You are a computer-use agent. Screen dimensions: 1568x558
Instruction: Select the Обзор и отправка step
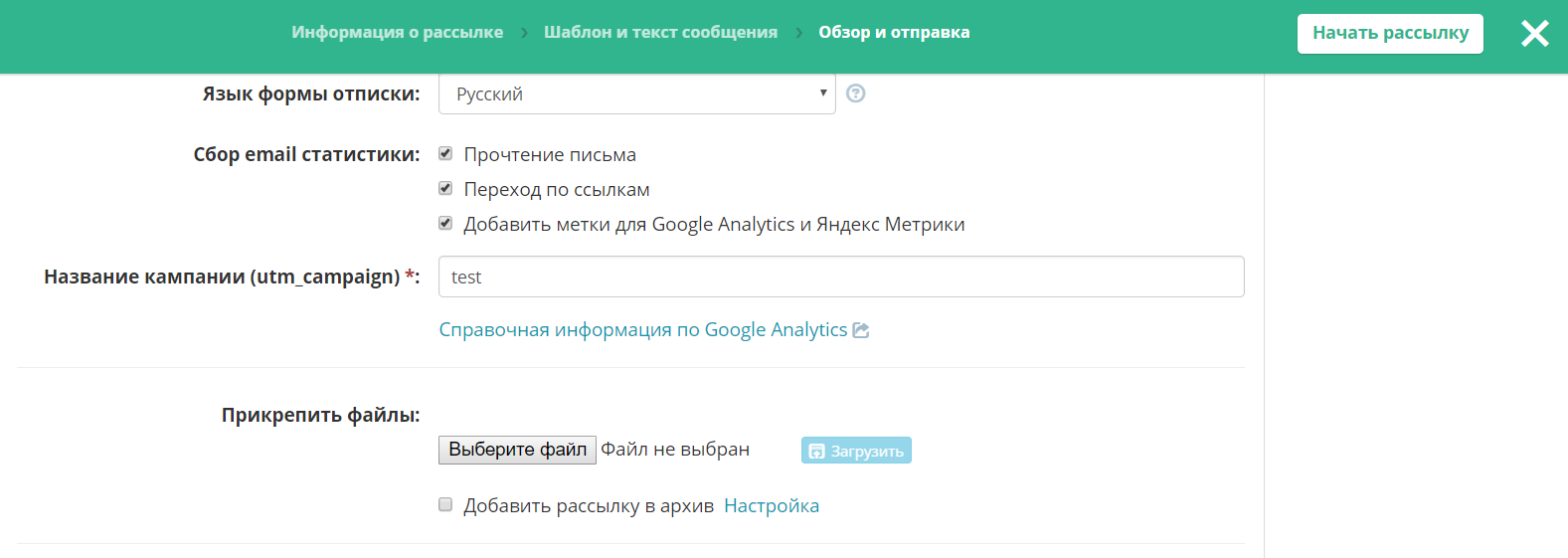pos(894,33)
